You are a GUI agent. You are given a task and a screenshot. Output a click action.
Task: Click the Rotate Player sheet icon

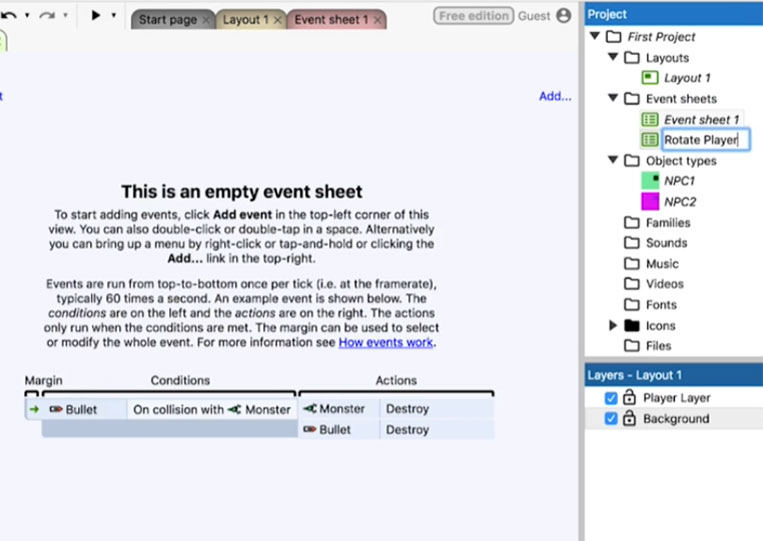650,140
